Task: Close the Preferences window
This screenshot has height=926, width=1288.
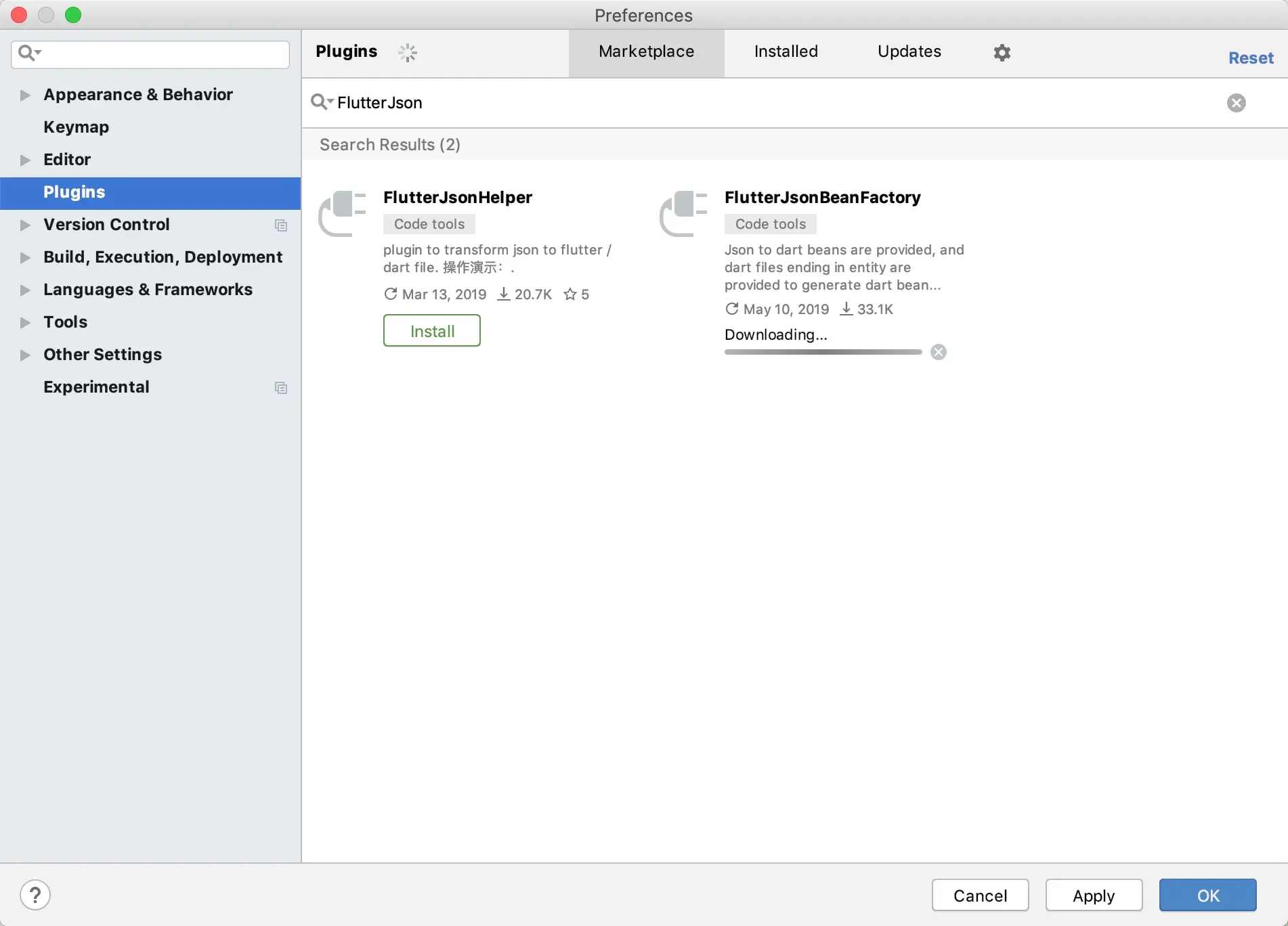Action: tap(19, 15)
